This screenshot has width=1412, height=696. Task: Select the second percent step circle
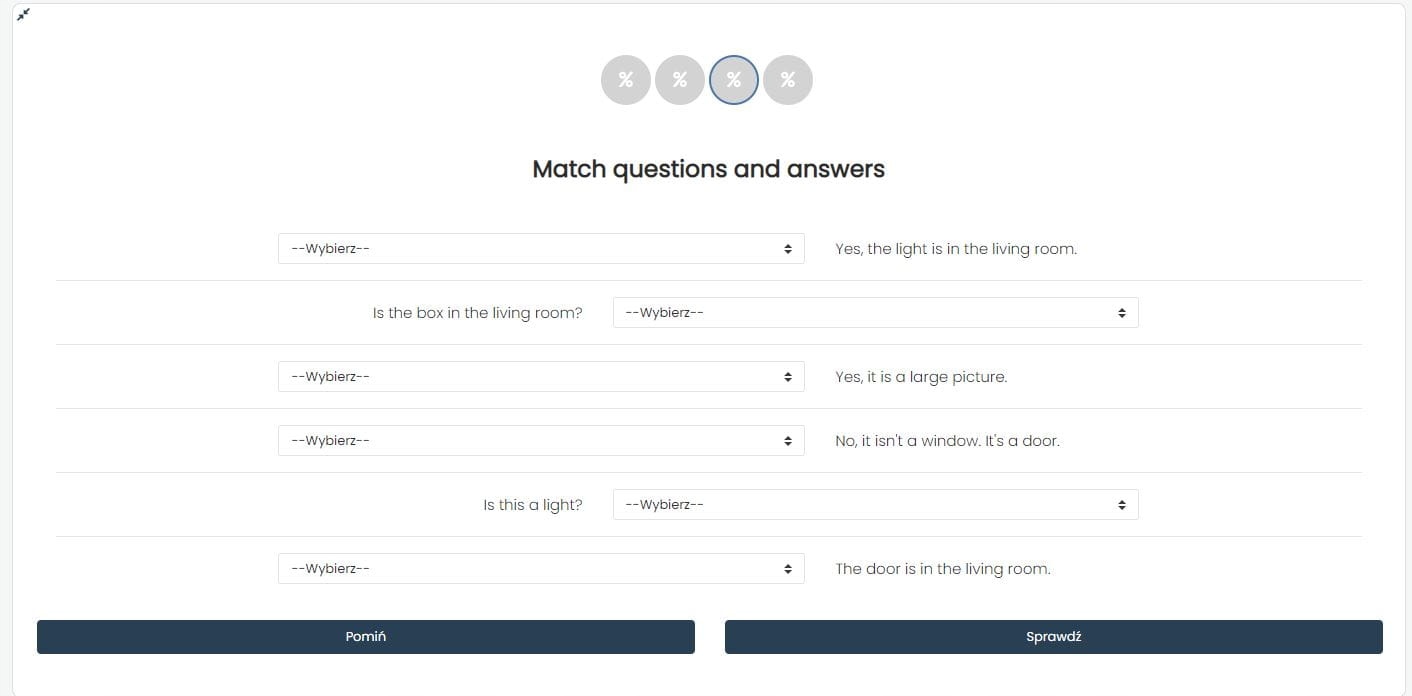pyautogui.click(x=680, y=80)
